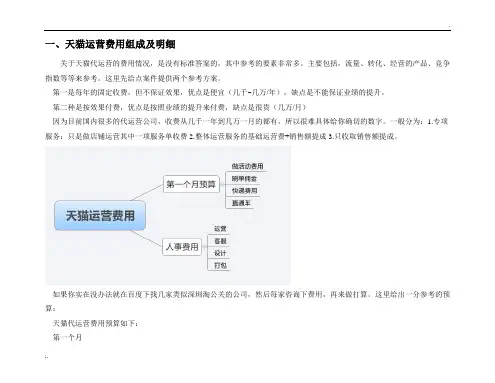Select the central mind map node 天猫运营费用

point(100,215)
